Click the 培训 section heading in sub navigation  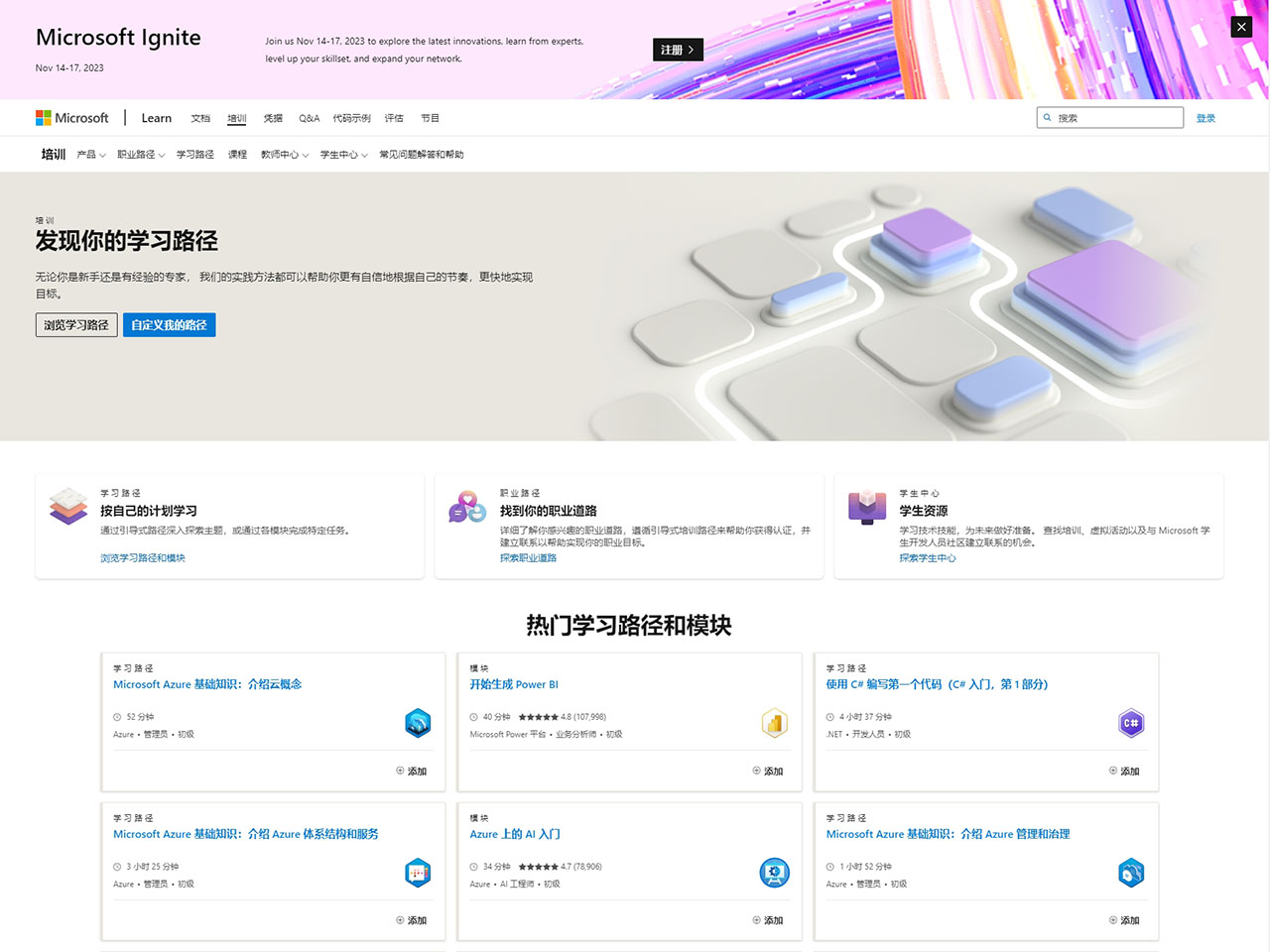54,155
